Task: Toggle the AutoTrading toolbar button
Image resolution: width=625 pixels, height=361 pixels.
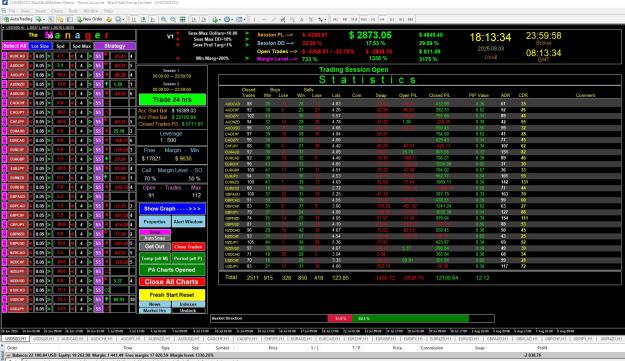Action: (x=18, y=19)
